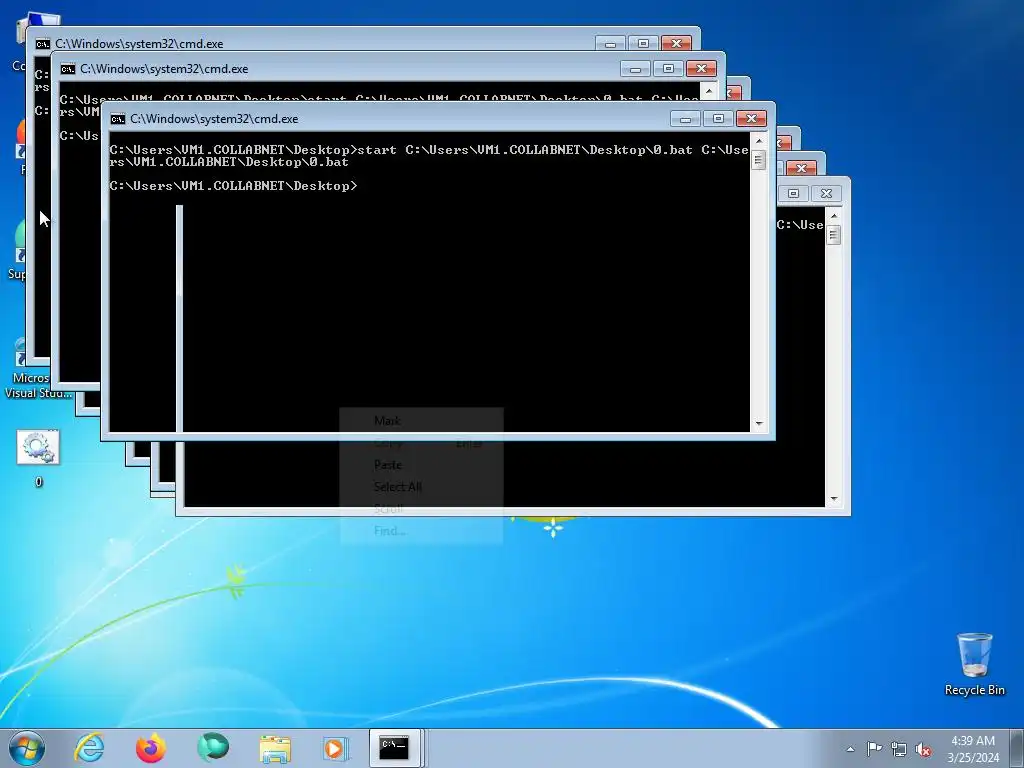Click the title text of the frontmost cmd window
The height and width of the screenshot is (768, 1024).
coord(214,119)
